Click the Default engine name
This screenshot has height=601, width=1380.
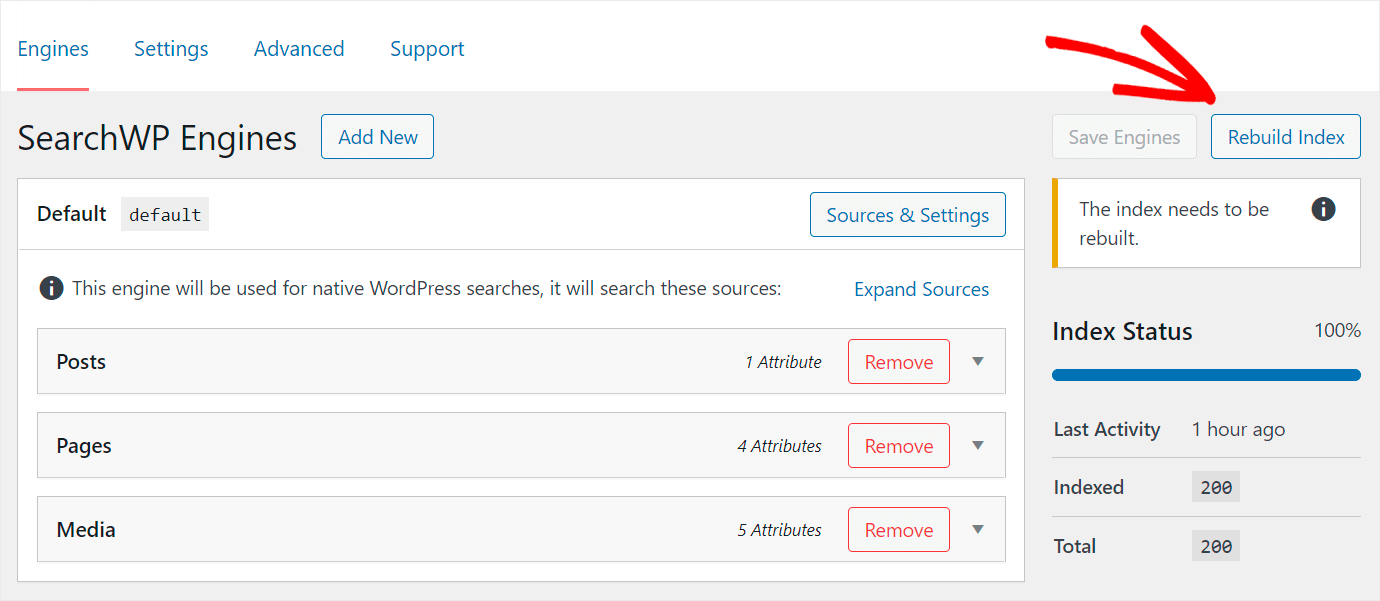coord(71,214)
